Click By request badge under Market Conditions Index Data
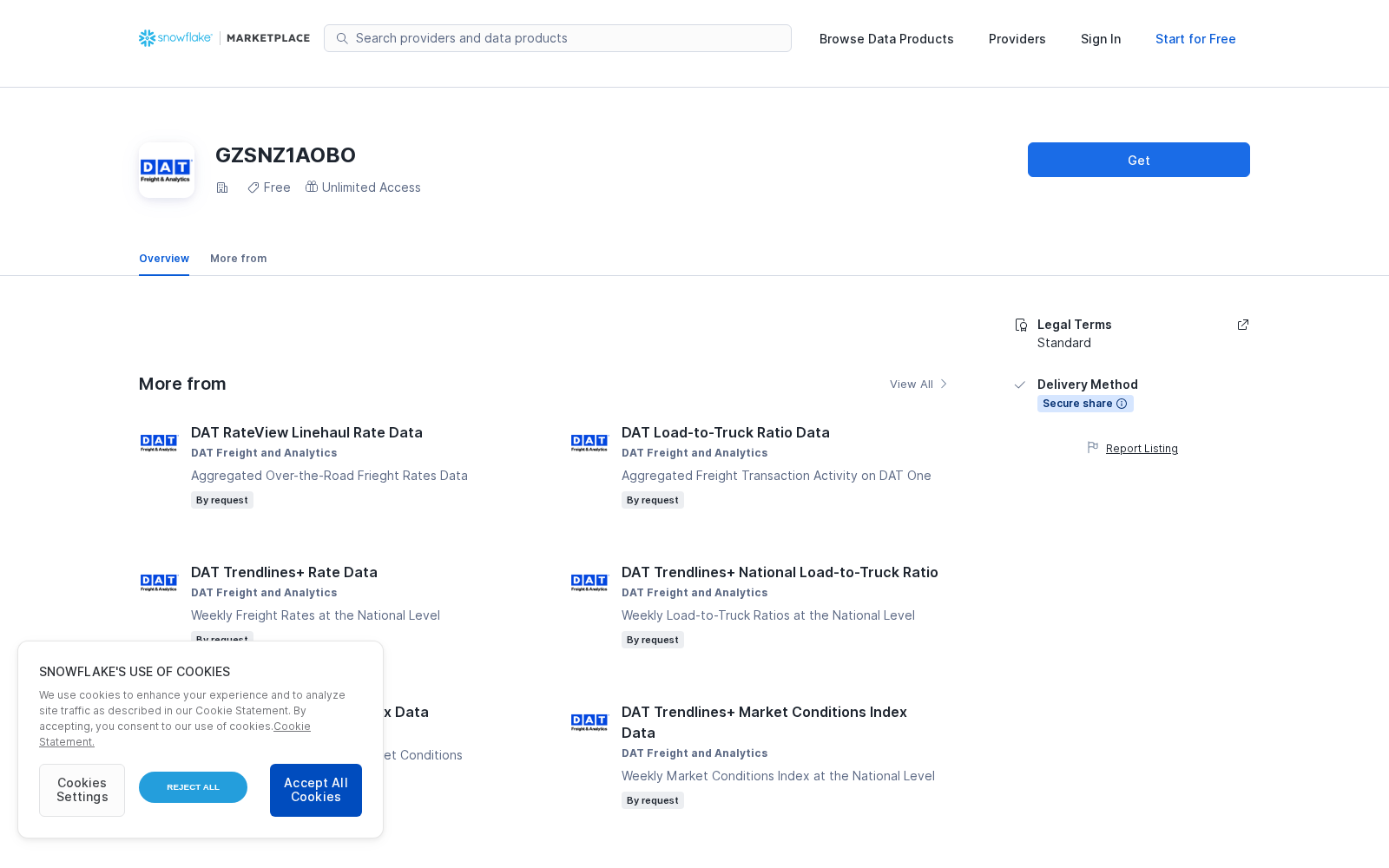Image resolution: width=1389 pixels, height=868 pixels. click(653, 800)
